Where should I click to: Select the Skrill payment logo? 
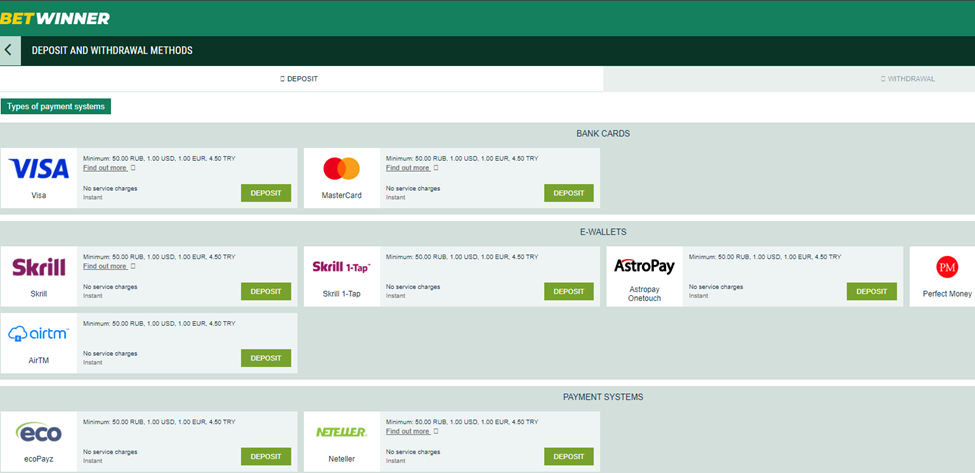click(39, 267)
